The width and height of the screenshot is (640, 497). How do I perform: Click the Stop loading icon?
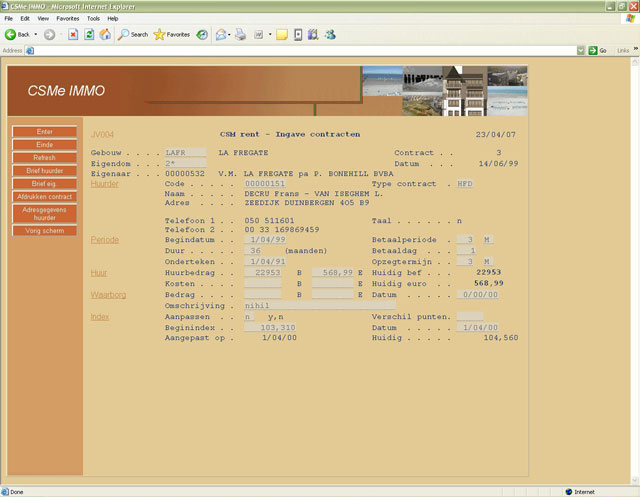tap(73, 34)
